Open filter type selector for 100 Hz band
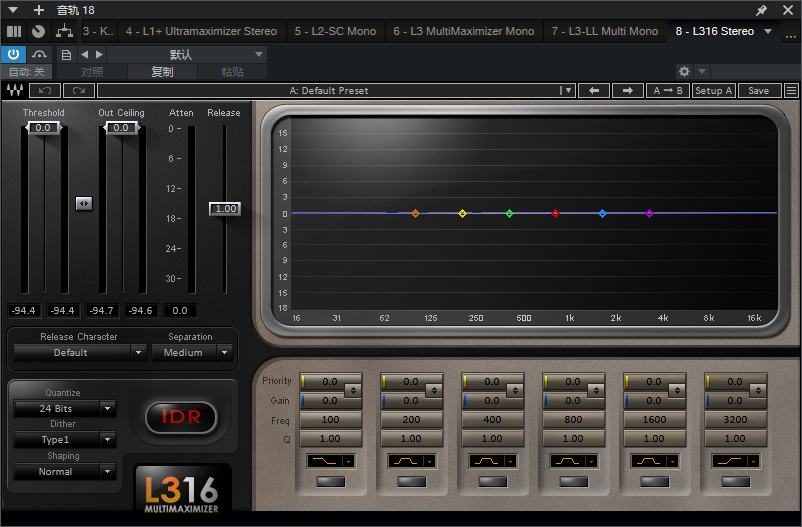This screenshot has height=527, width=802. (x=330, y=462)
